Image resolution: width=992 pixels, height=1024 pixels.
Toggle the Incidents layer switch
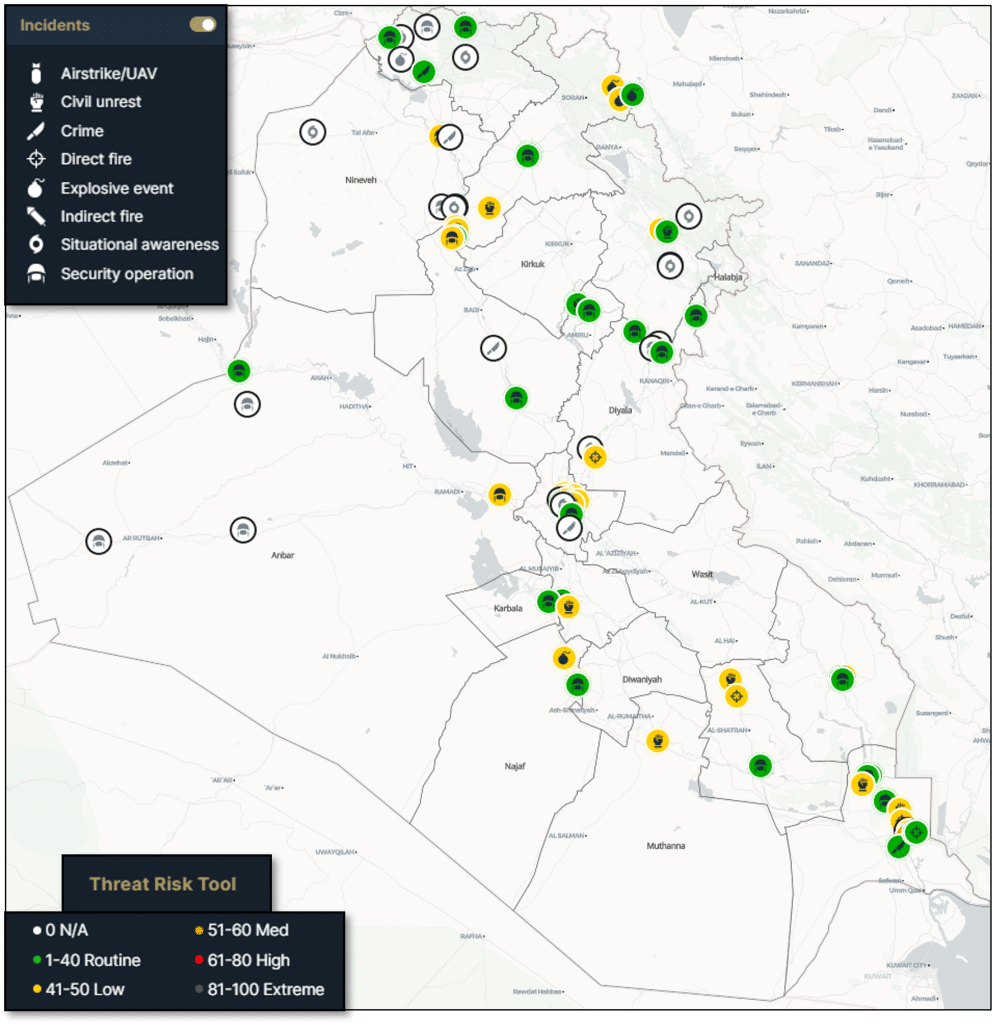[202, 25]
